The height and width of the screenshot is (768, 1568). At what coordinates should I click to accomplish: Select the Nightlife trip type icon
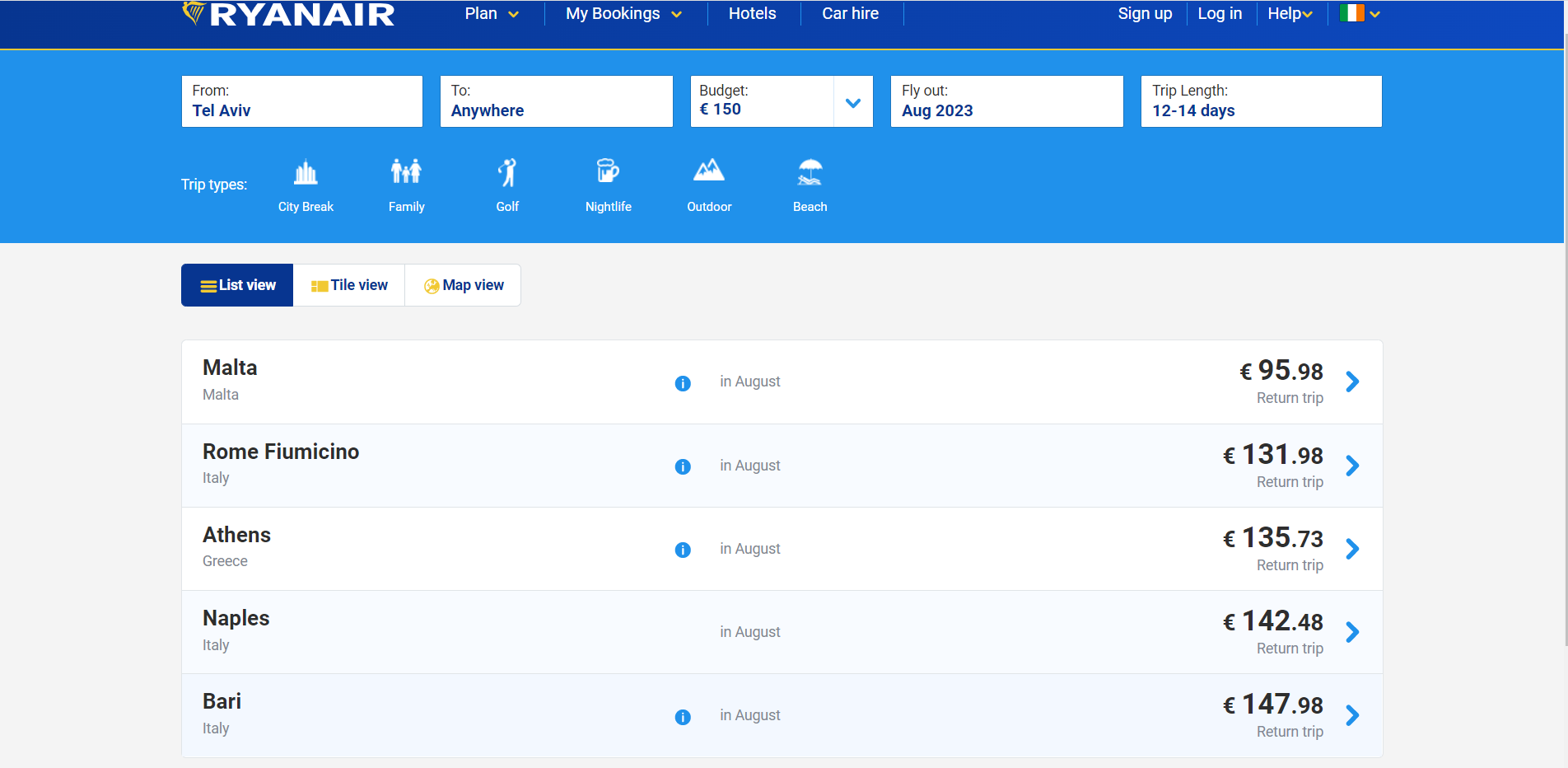[x=608, y=171]
